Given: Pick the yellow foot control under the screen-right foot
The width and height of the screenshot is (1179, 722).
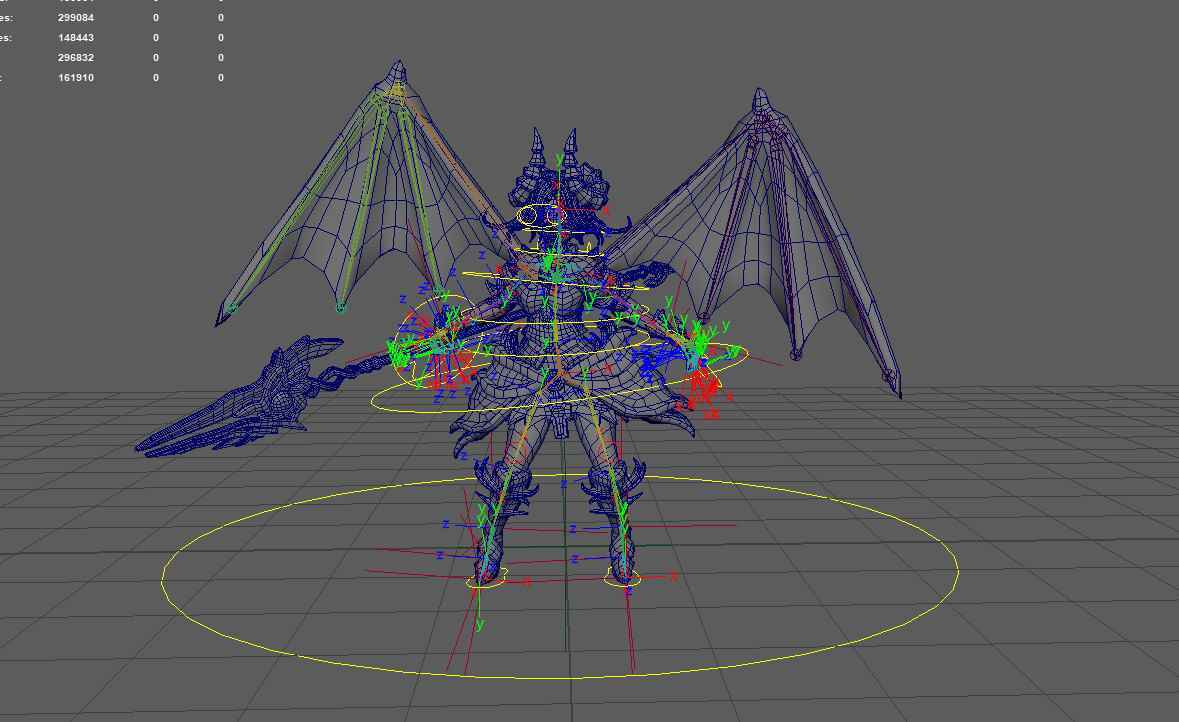Looking at the screenshot, I should [x=623, y=578].
